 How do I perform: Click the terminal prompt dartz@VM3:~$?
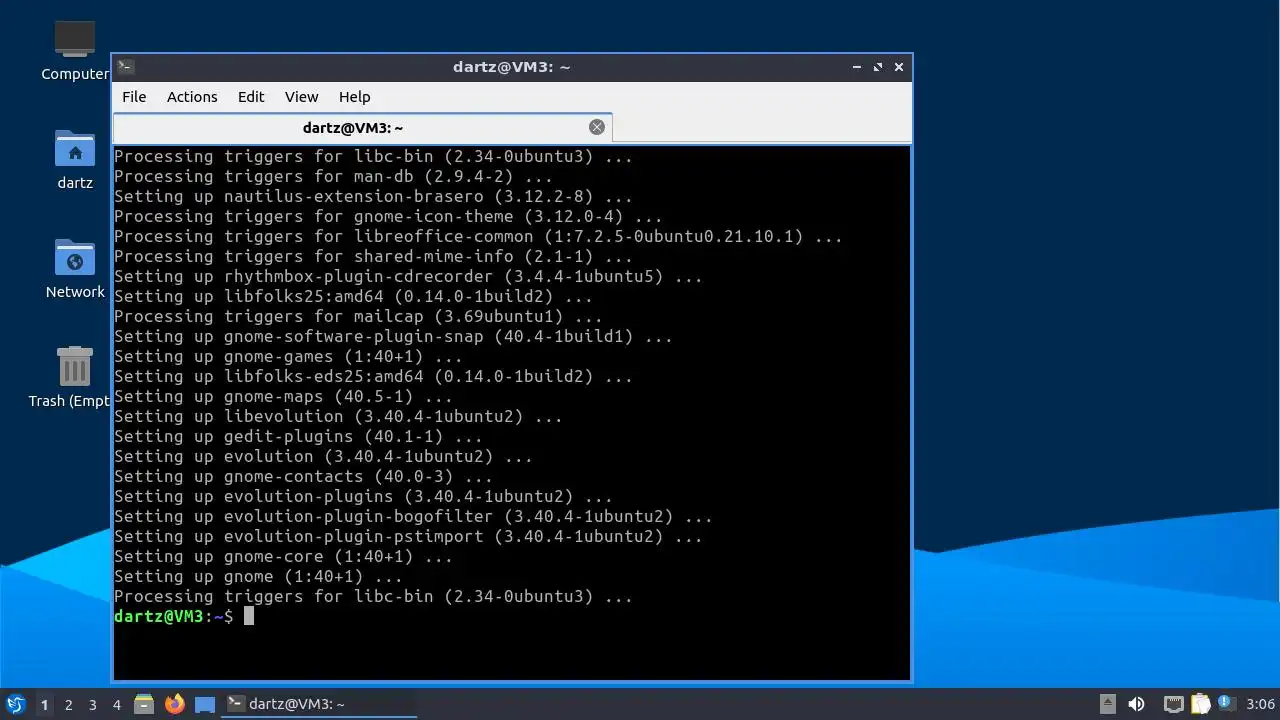pyautogui.click(x=173, y=616)
